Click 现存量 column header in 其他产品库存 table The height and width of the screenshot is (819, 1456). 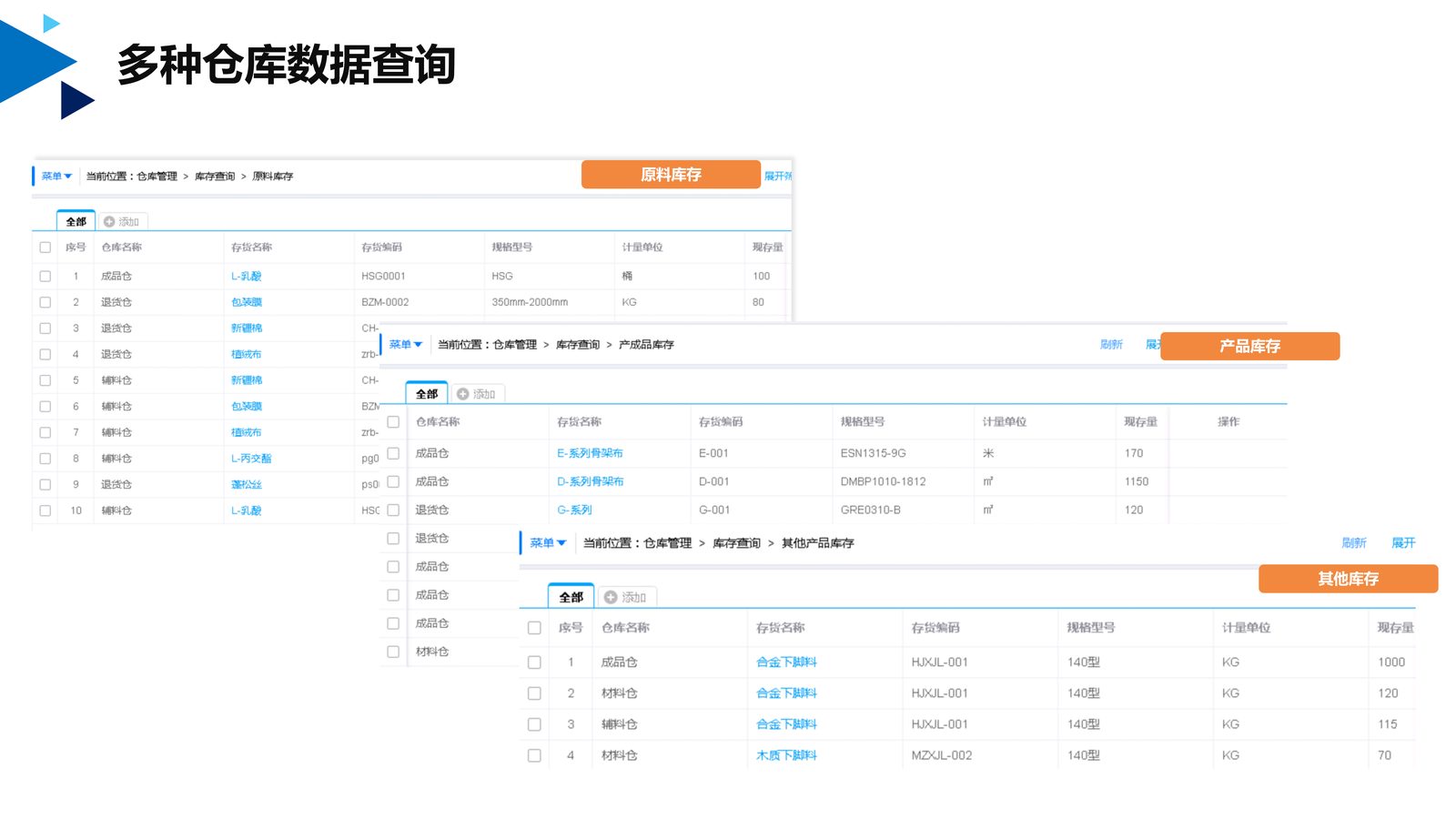click(1395, 628)
